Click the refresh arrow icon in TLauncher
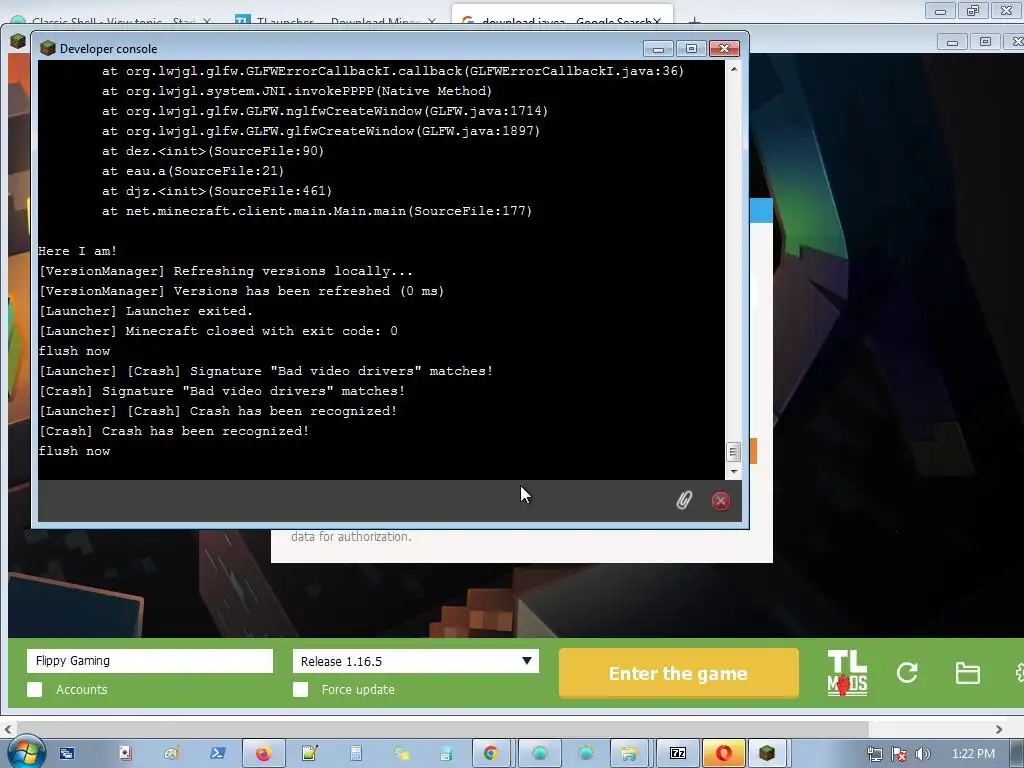 907,673
